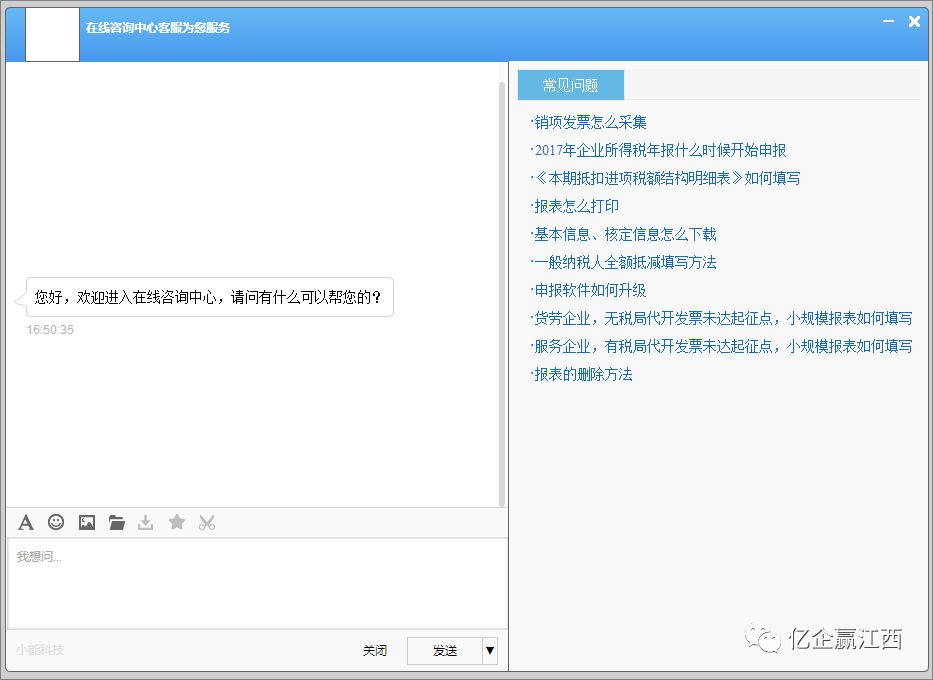Click the 发送 send button
Screen dimensions: 933x680
coord(445,650)
